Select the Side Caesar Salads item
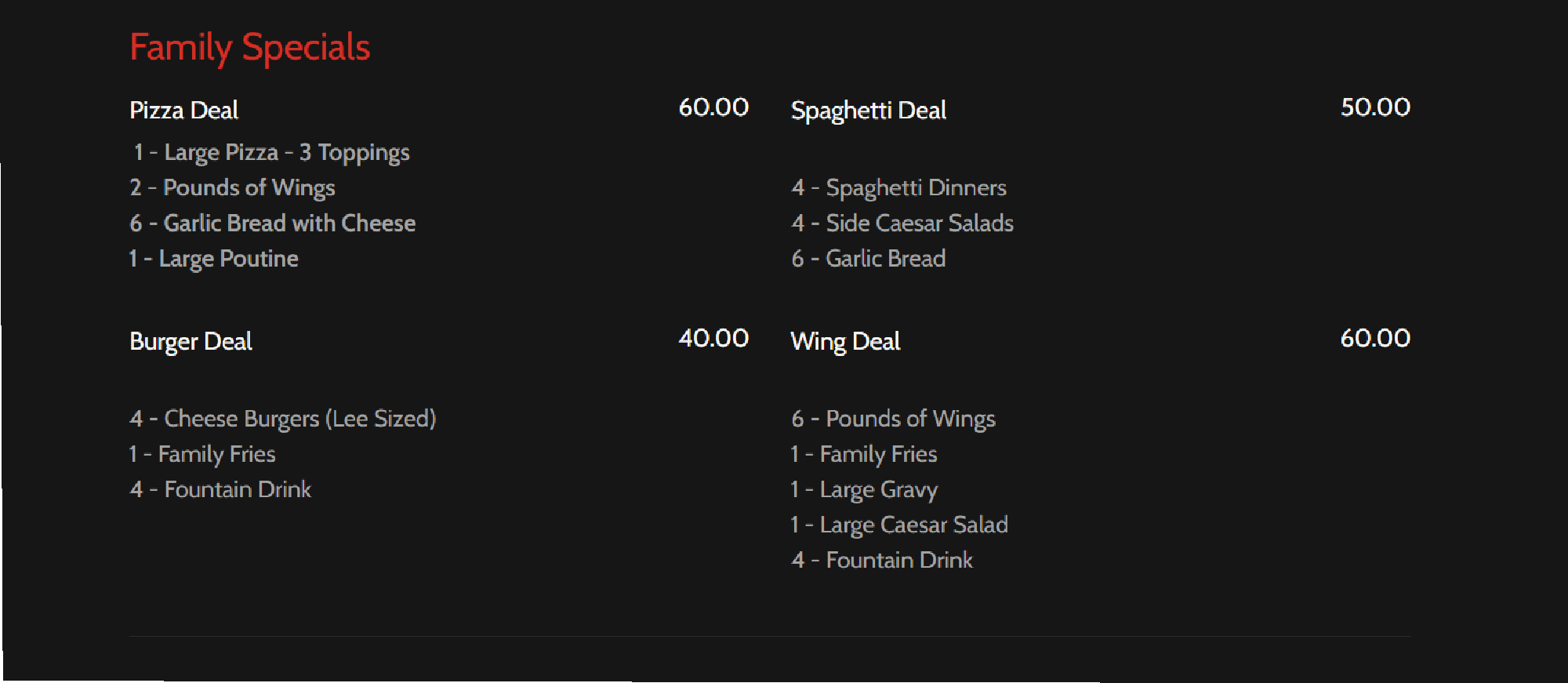 pos(902,223)
